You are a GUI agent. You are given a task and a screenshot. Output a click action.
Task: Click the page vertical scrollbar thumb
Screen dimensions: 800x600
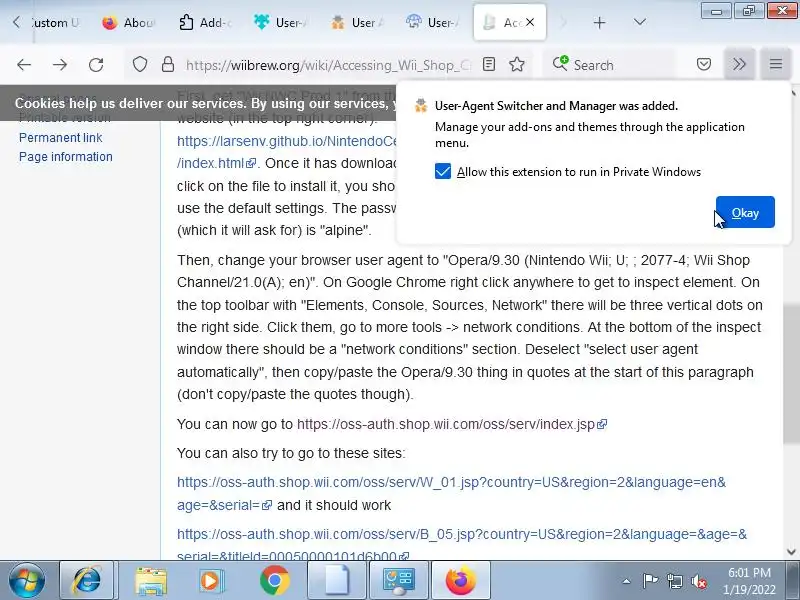[791, 372]
